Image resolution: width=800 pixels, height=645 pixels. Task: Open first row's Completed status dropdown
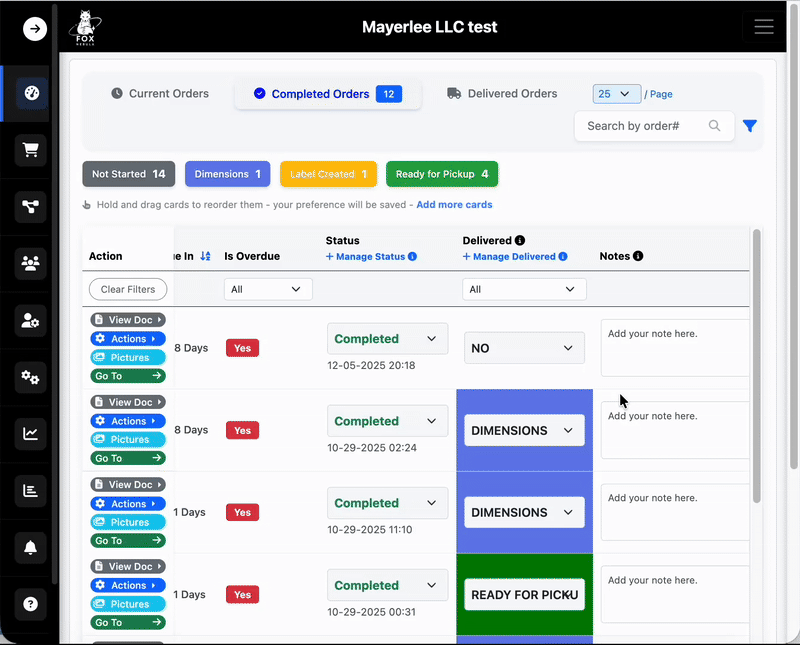(x=387, y=339)
